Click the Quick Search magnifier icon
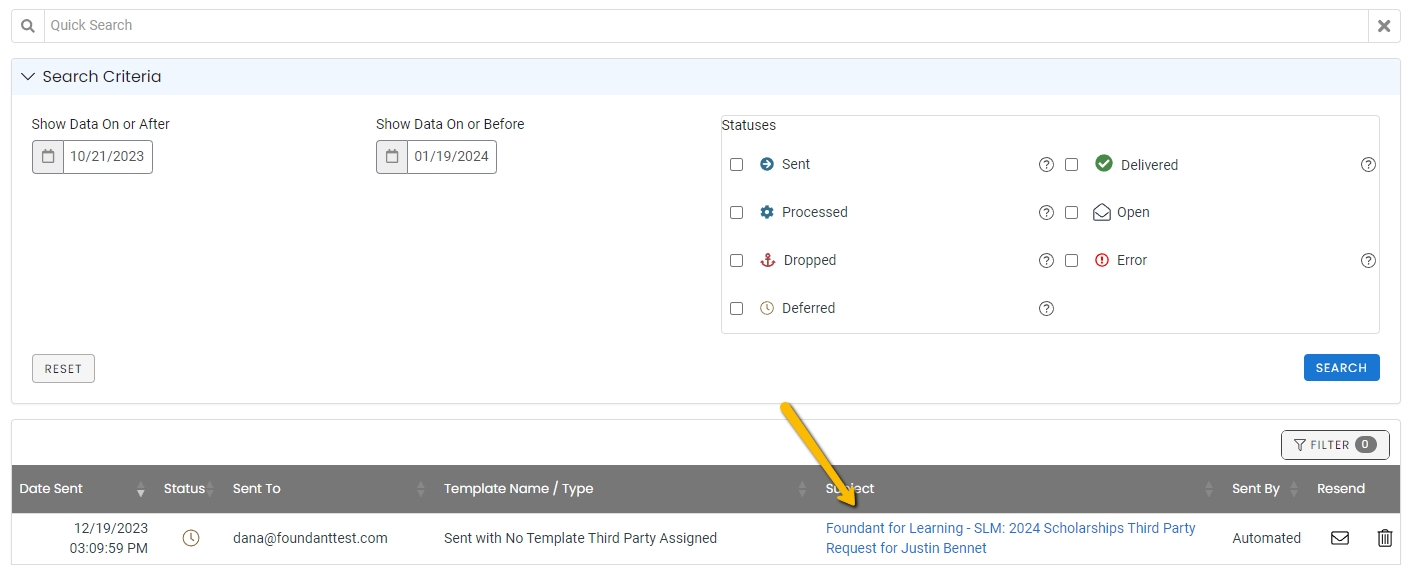The width and height of the screenshot is (1408, 565). coord(28,26)
